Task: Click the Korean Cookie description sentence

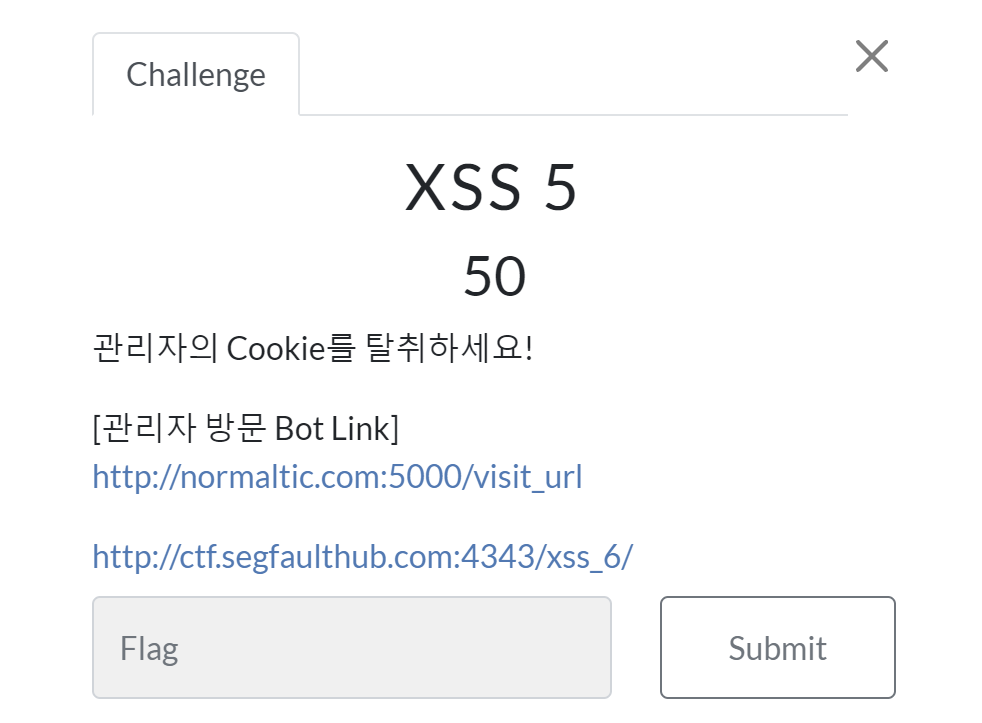Action: 313,348
